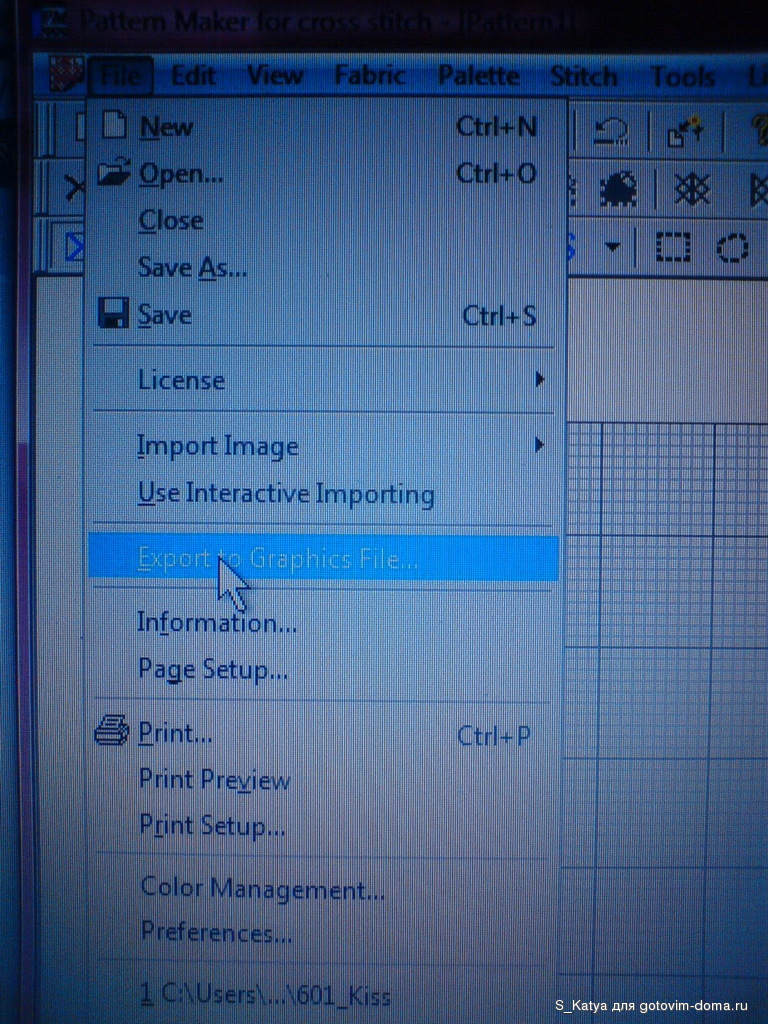
Task: Open the Fabric menu
Action: click(370, 76)
